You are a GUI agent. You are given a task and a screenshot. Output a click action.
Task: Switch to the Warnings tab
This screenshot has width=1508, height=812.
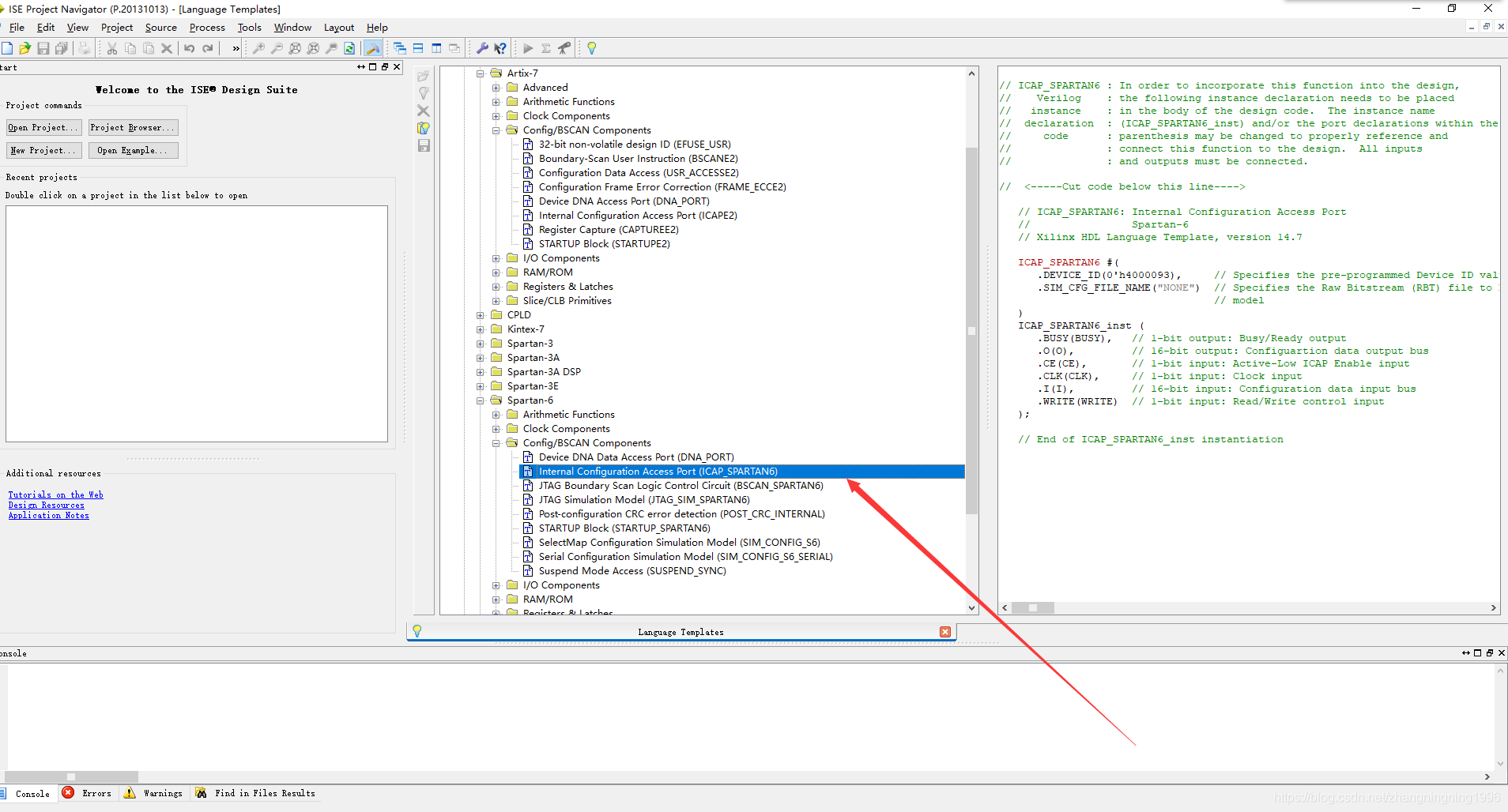pyautogui.click(x=154, y=793)
